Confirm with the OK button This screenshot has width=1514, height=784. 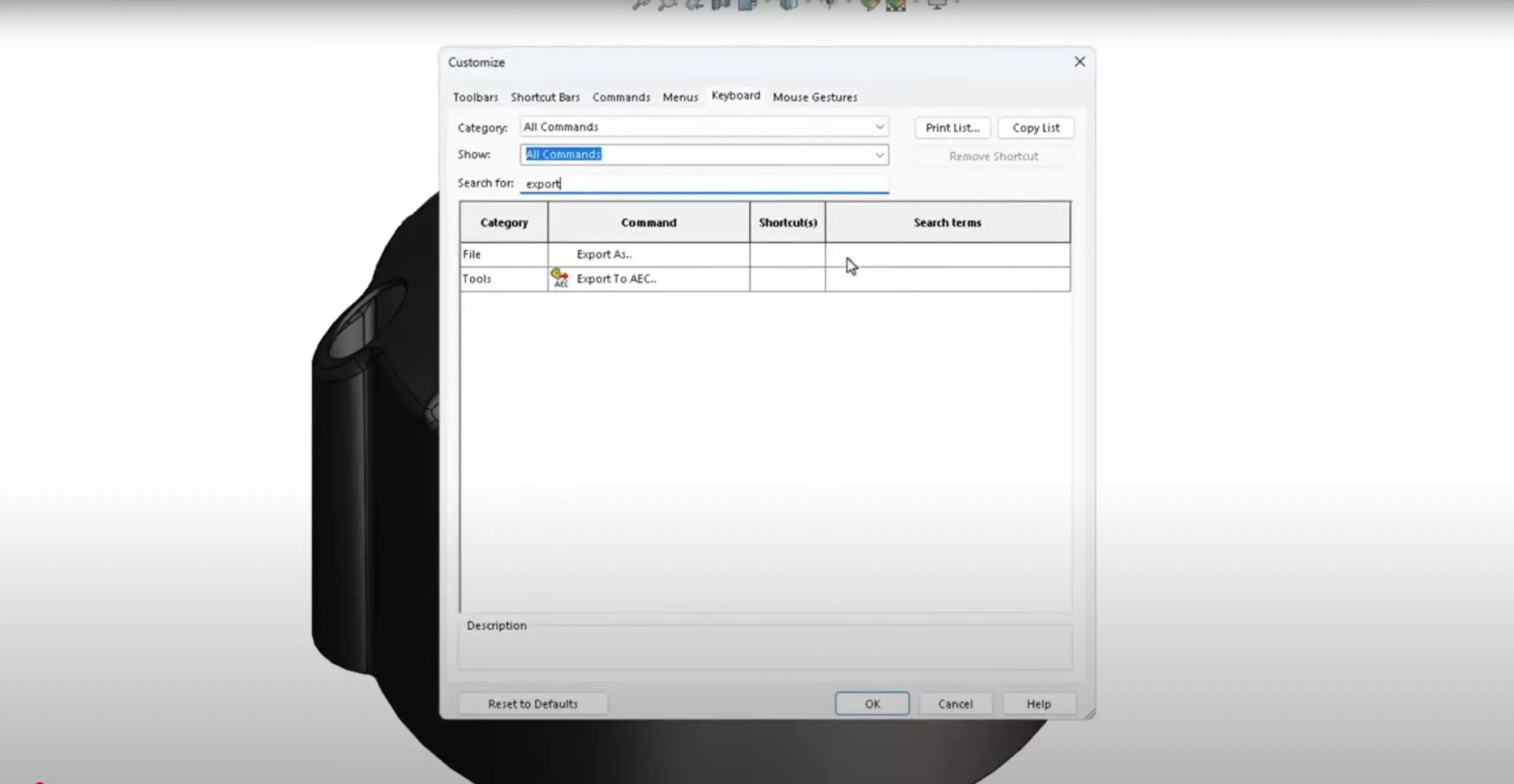pos(871,703)
